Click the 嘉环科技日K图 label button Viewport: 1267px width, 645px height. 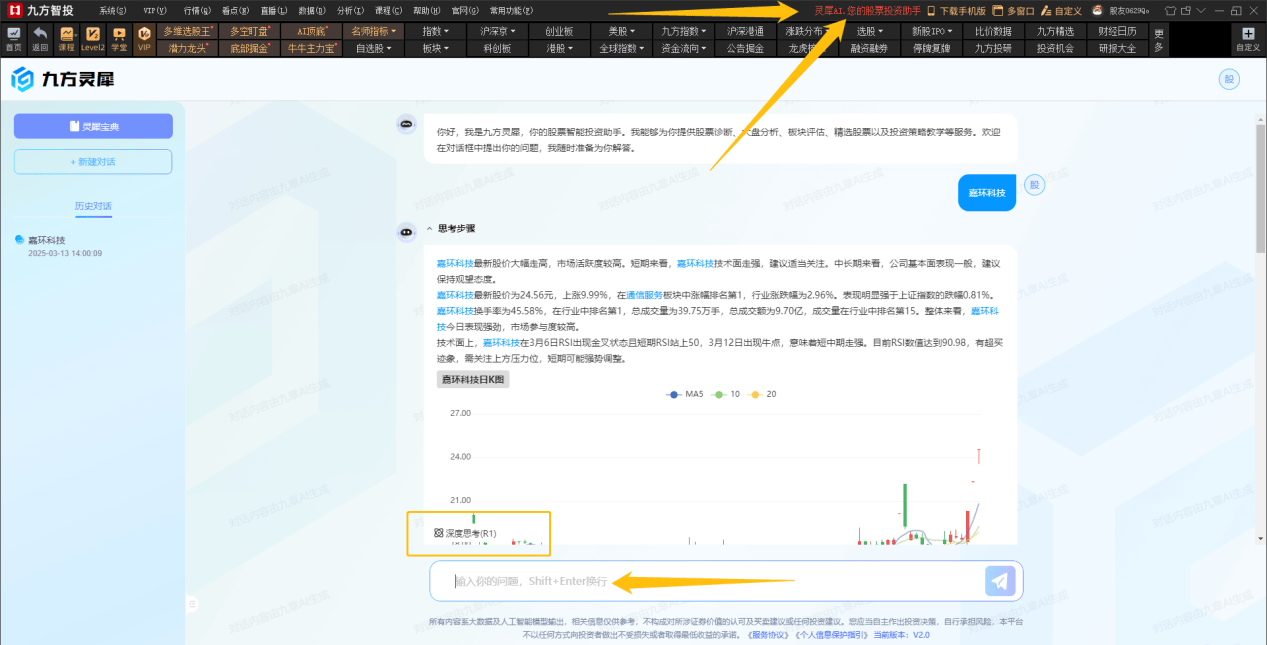[475, 379]
